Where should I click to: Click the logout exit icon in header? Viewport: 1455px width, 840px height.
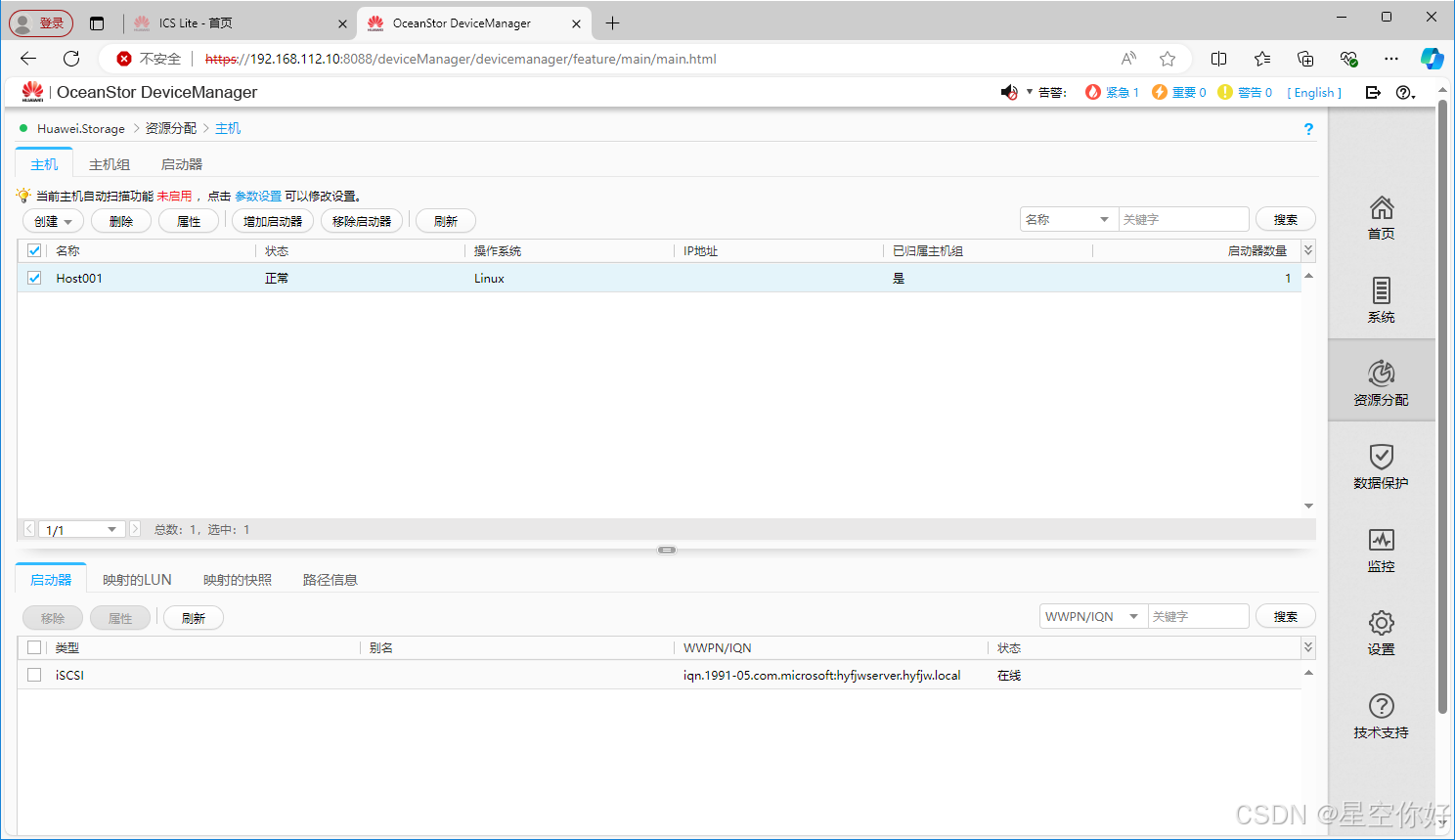[1373, 92]
